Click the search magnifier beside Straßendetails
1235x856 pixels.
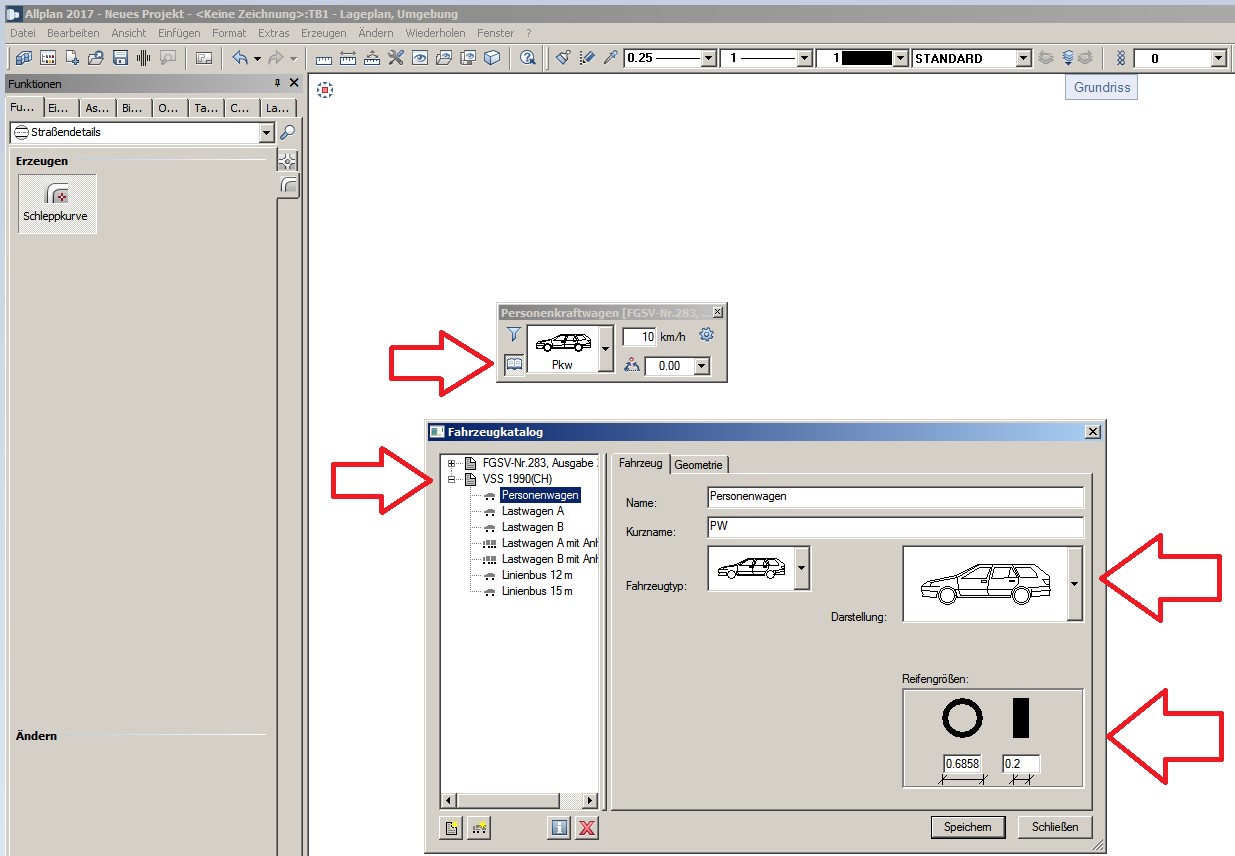tap(287, 132)
